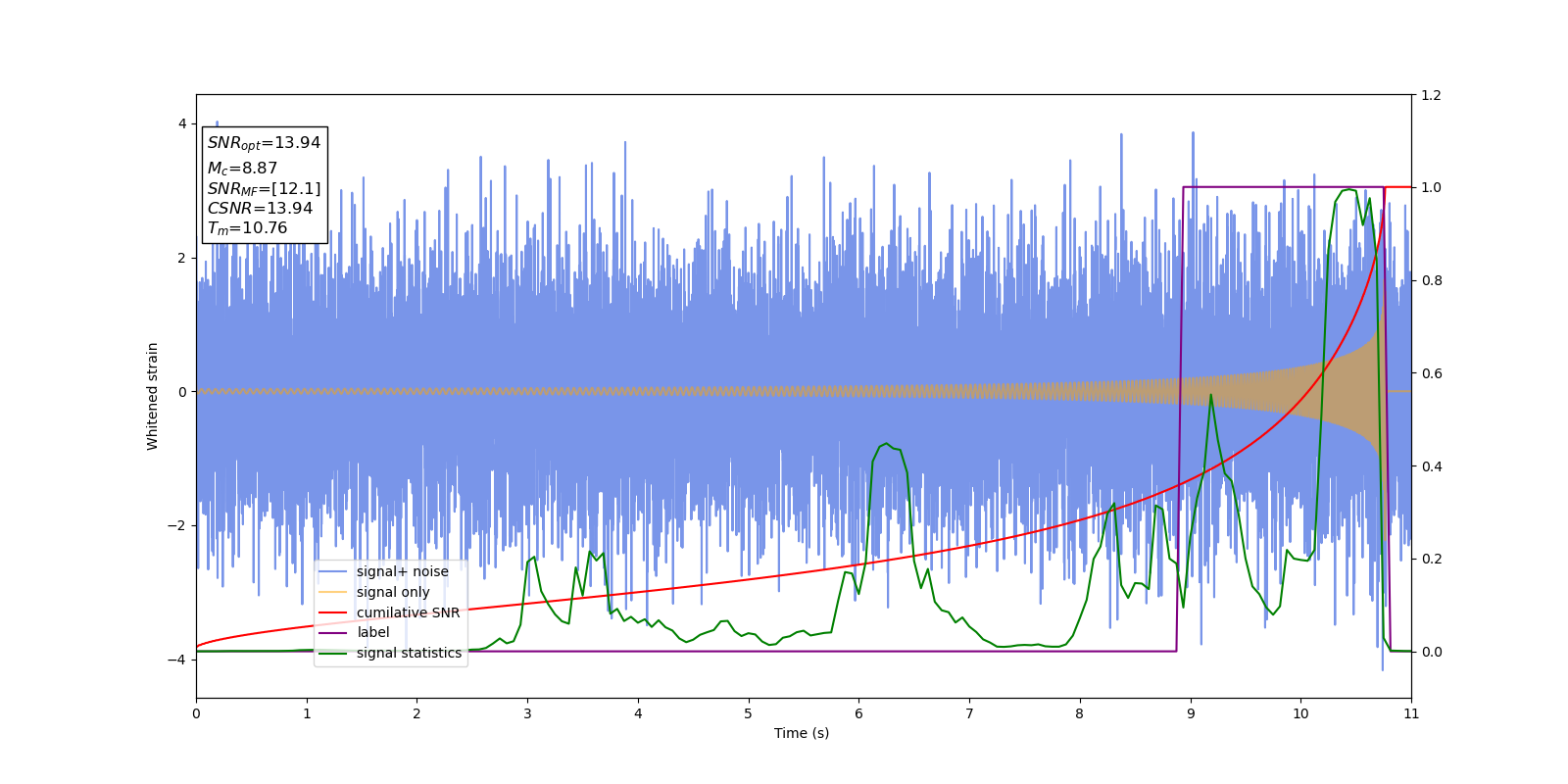This screenshot has height=784, width=1568.
Task: Click x-axis tick label 6
Action: pos(858,713)
